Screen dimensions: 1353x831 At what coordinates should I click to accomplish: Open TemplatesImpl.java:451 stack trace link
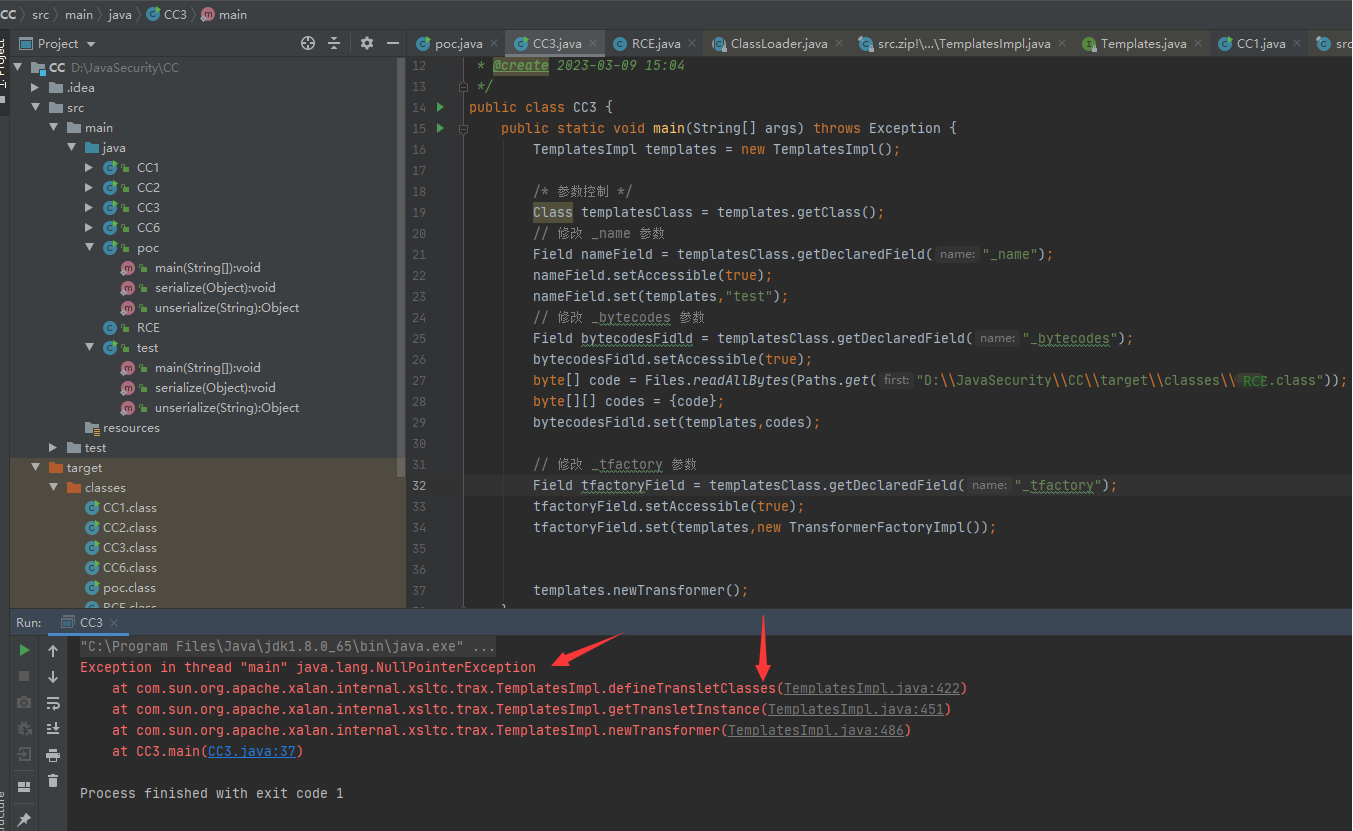click(855, 709)
